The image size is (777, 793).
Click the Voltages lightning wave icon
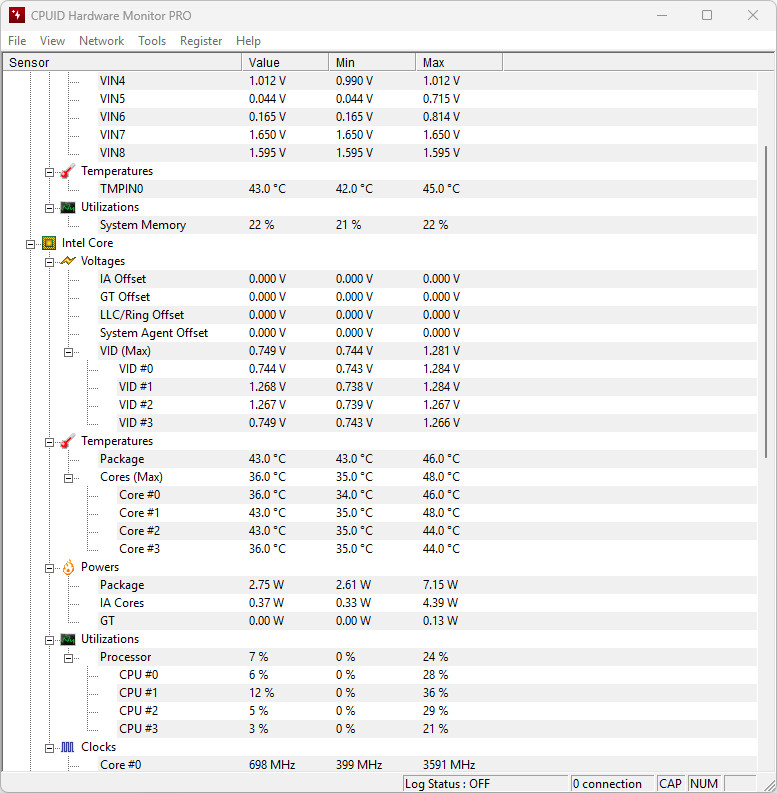(68, 261)
